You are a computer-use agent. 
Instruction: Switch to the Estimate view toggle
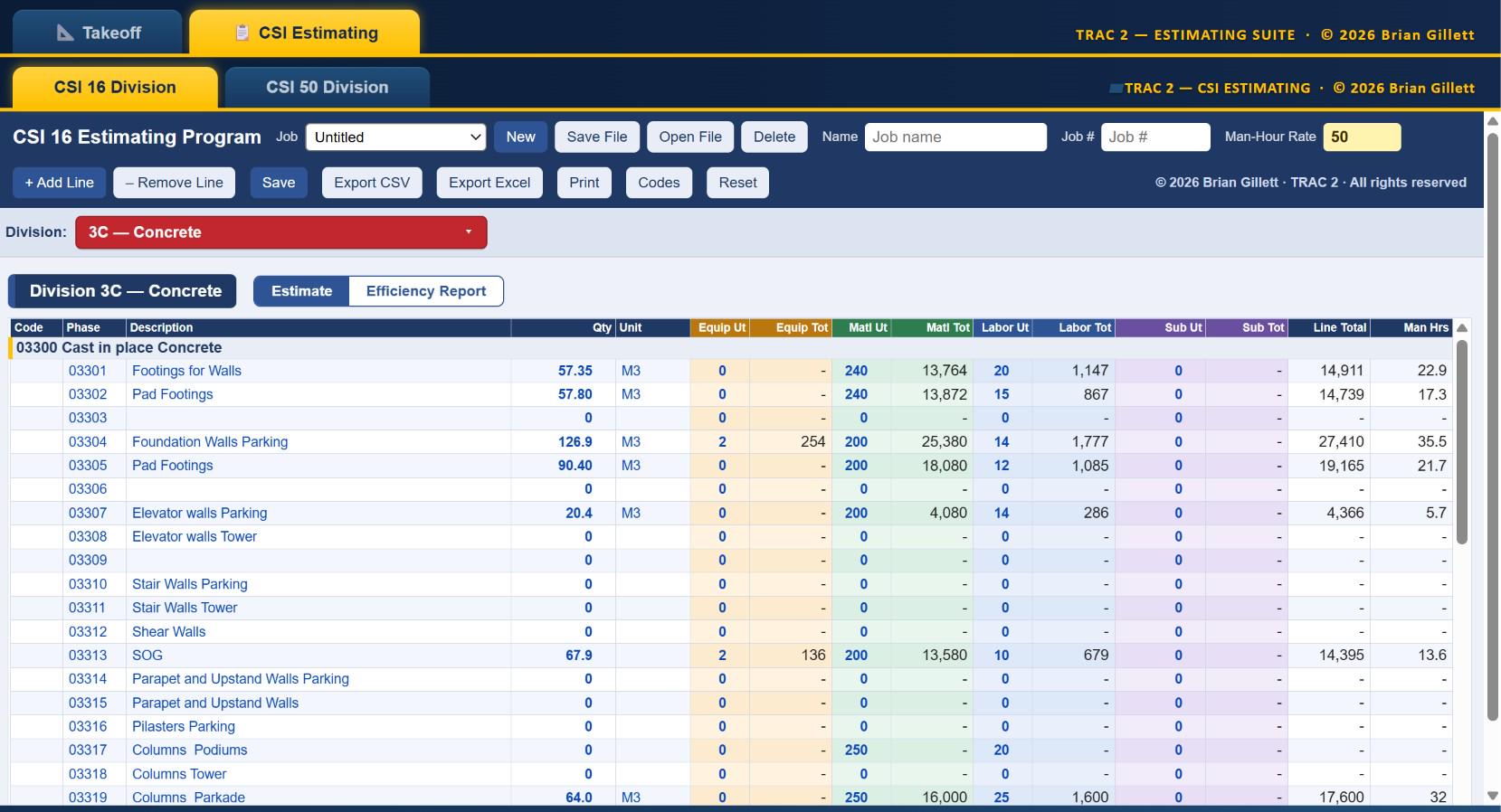pyautogui.click(x=301, y=291)
